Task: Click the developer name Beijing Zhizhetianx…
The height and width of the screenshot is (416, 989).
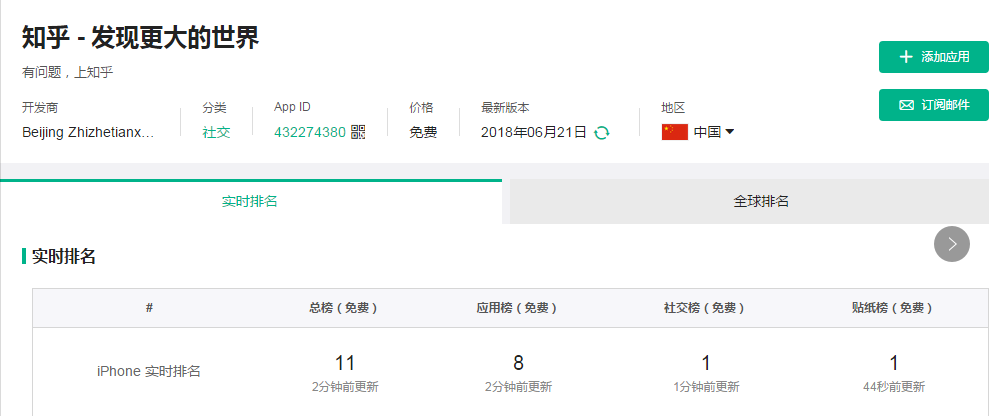Action: point(88,132)
